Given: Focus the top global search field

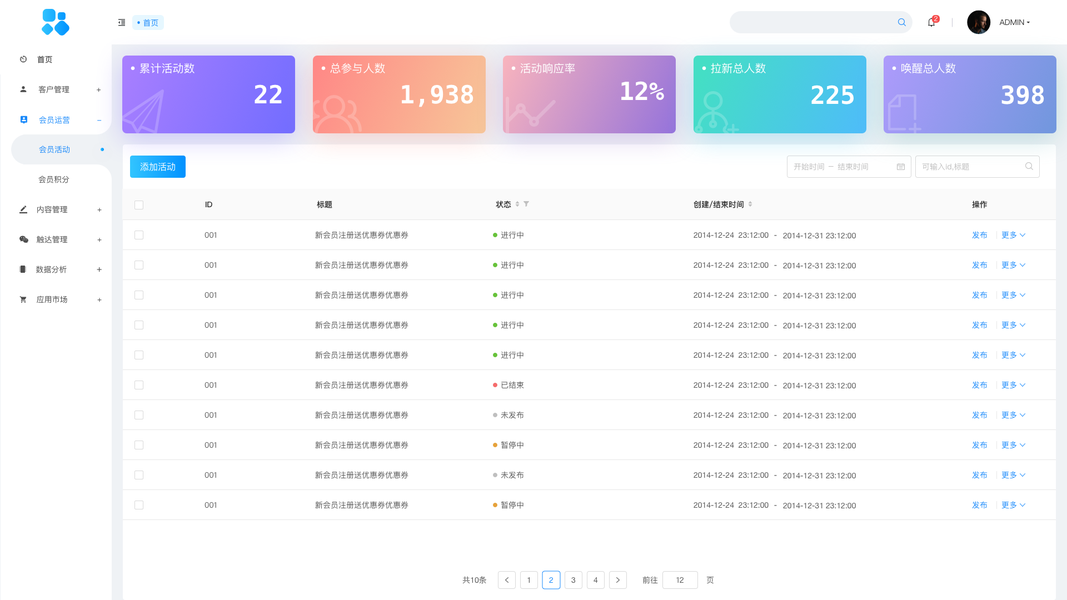Looking at the screenshot, I should tap(821, 22).
